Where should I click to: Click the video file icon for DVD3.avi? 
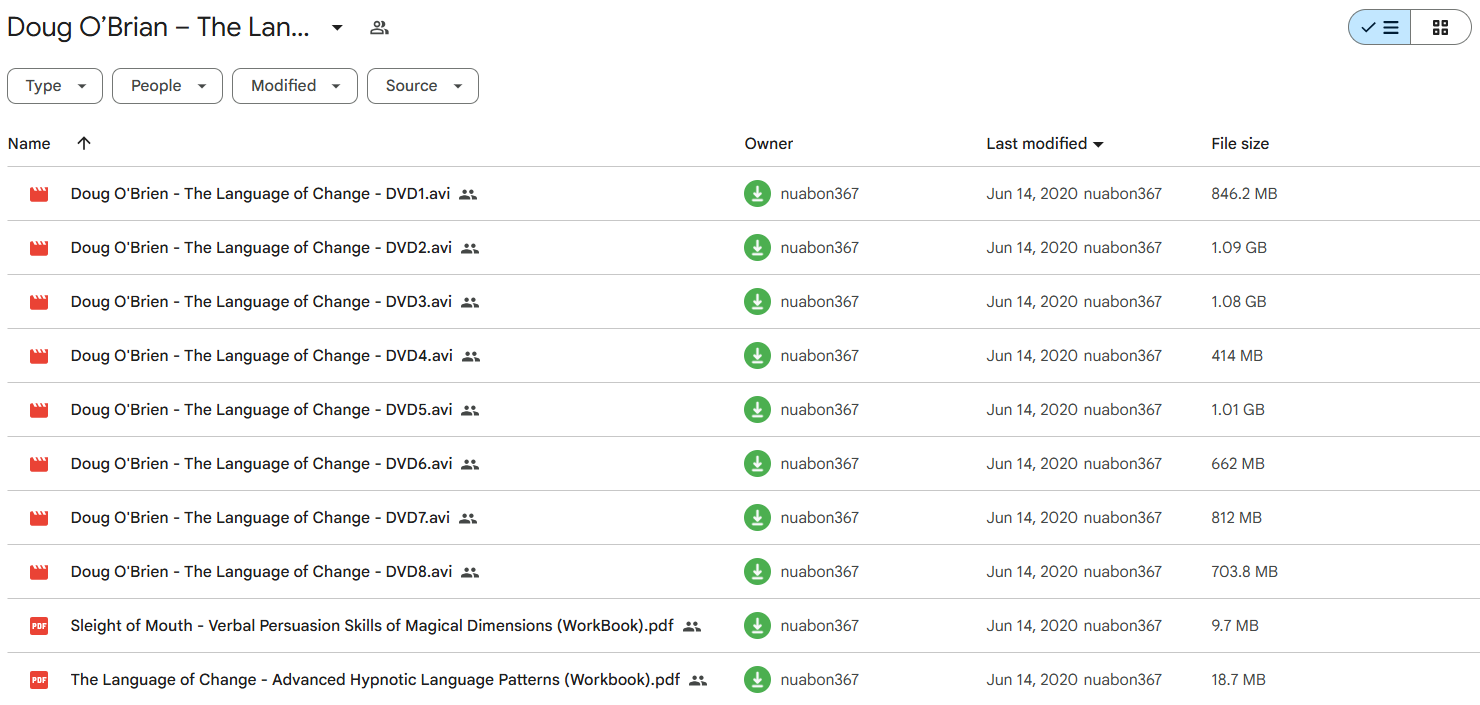[x=39, y=302]
